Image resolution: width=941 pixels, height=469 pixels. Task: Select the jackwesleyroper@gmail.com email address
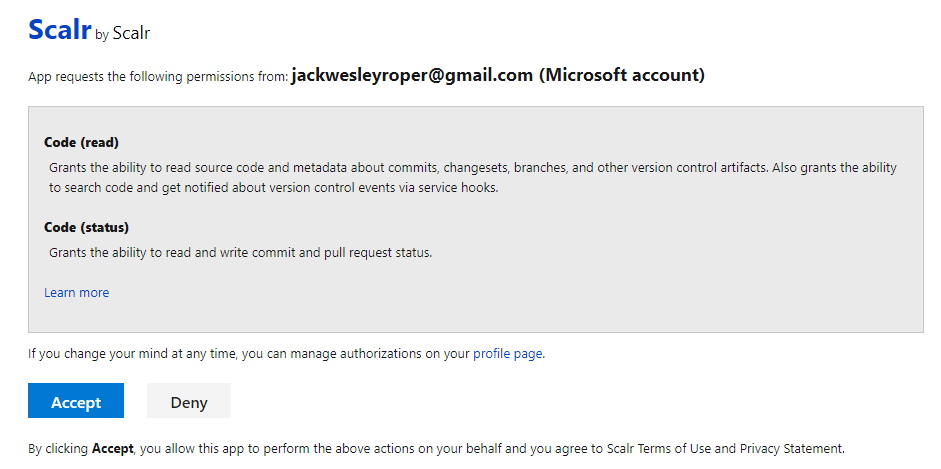click(412, 76)
